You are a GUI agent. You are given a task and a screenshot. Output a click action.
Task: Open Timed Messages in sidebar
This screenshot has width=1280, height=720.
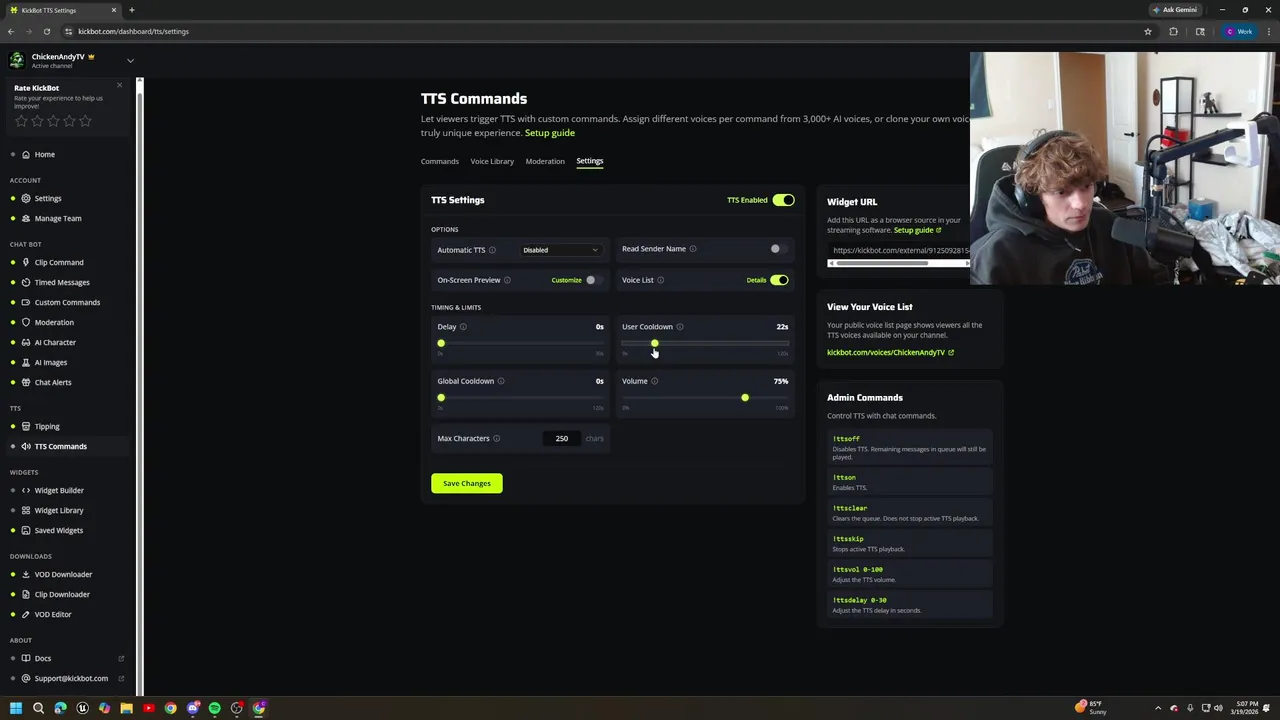tap(62, 282)
